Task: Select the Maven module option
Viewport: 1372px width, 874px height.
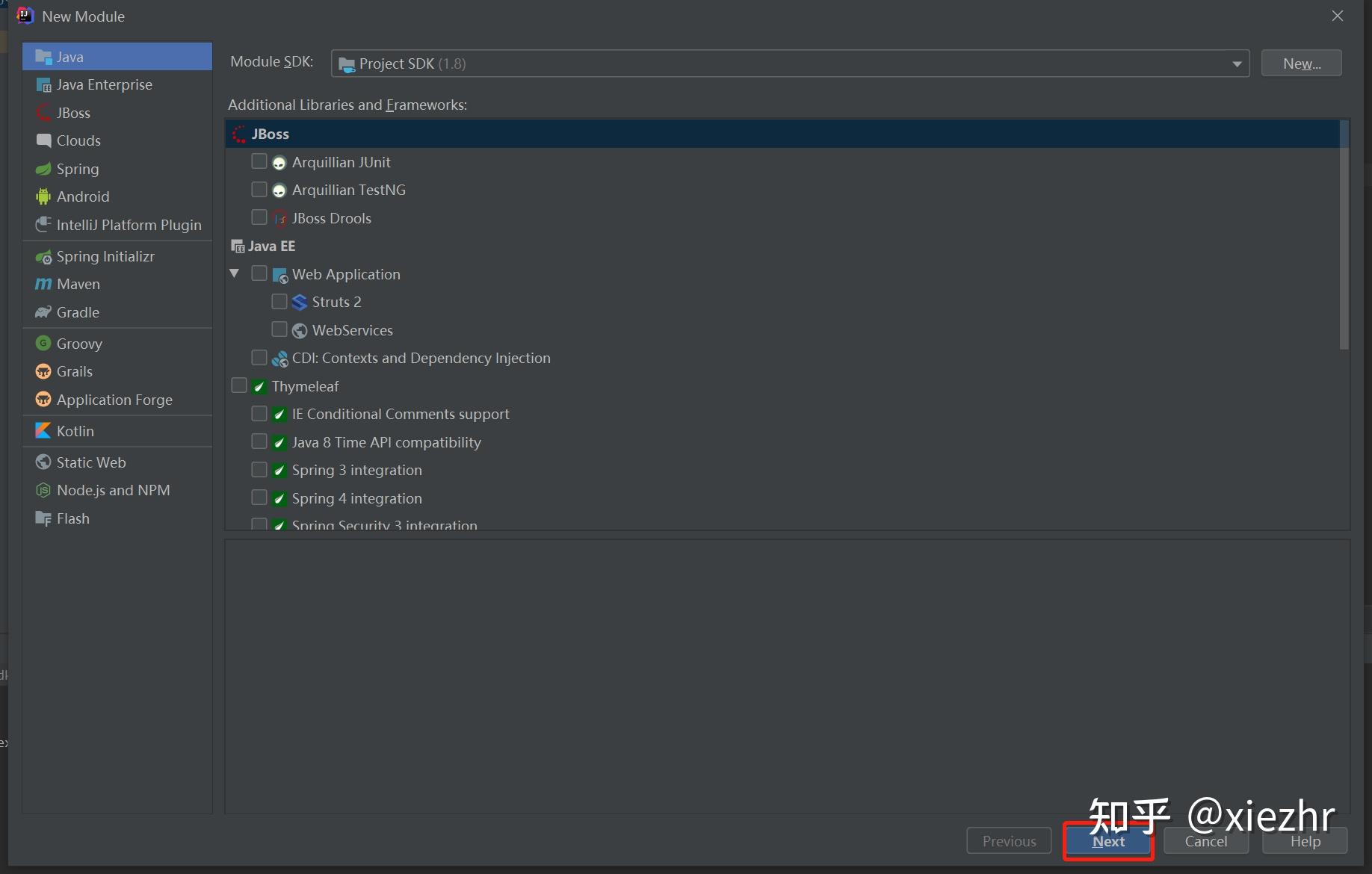Action: [76, 284]
